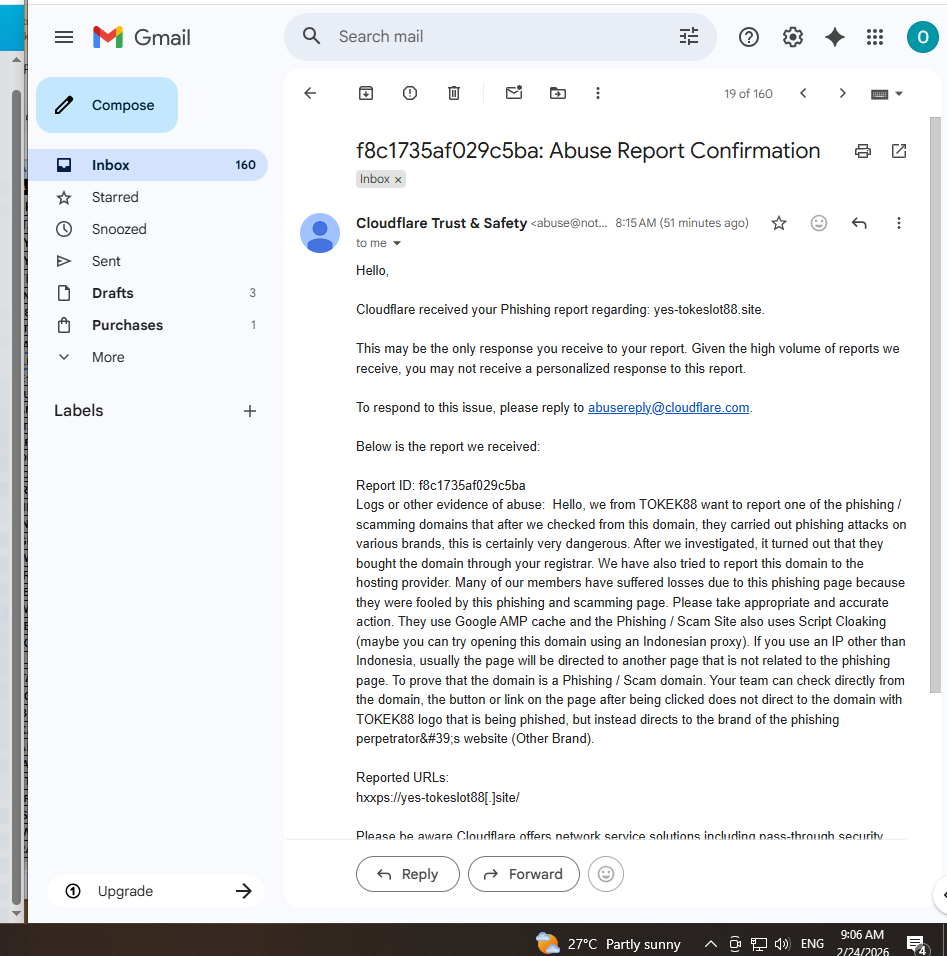Click the abusereply@cloudflare.com link
Screen dimensions: 947x956
pyautogui.click(x=668, y=408)
